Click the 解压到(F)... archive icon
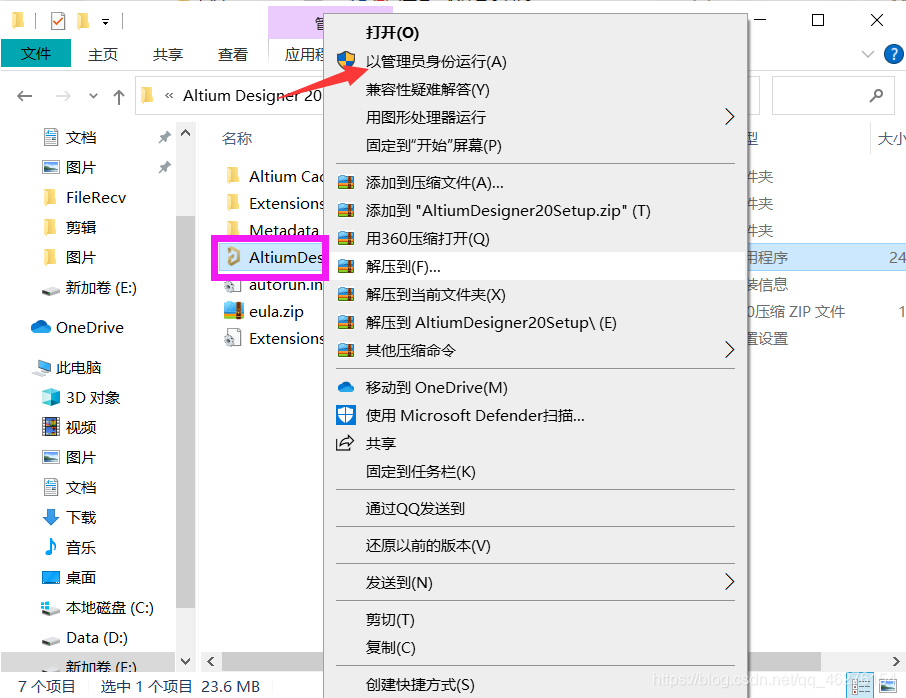 (346, 267)
